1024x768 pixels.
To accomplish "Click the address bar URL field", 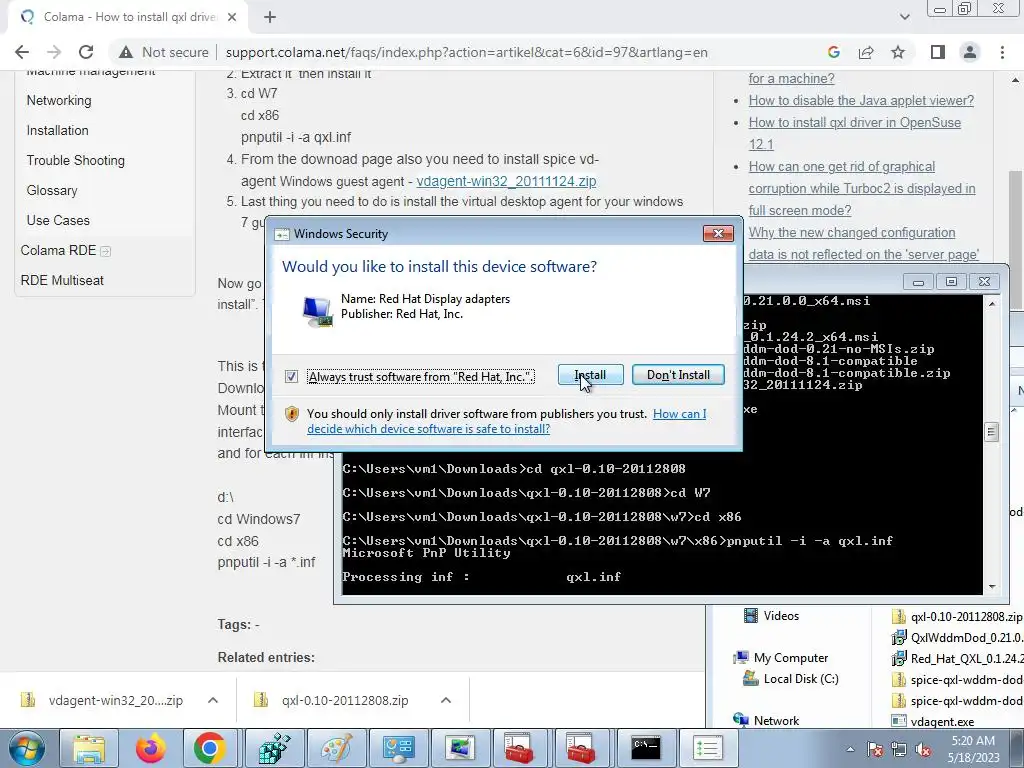I will click(466, 52).
